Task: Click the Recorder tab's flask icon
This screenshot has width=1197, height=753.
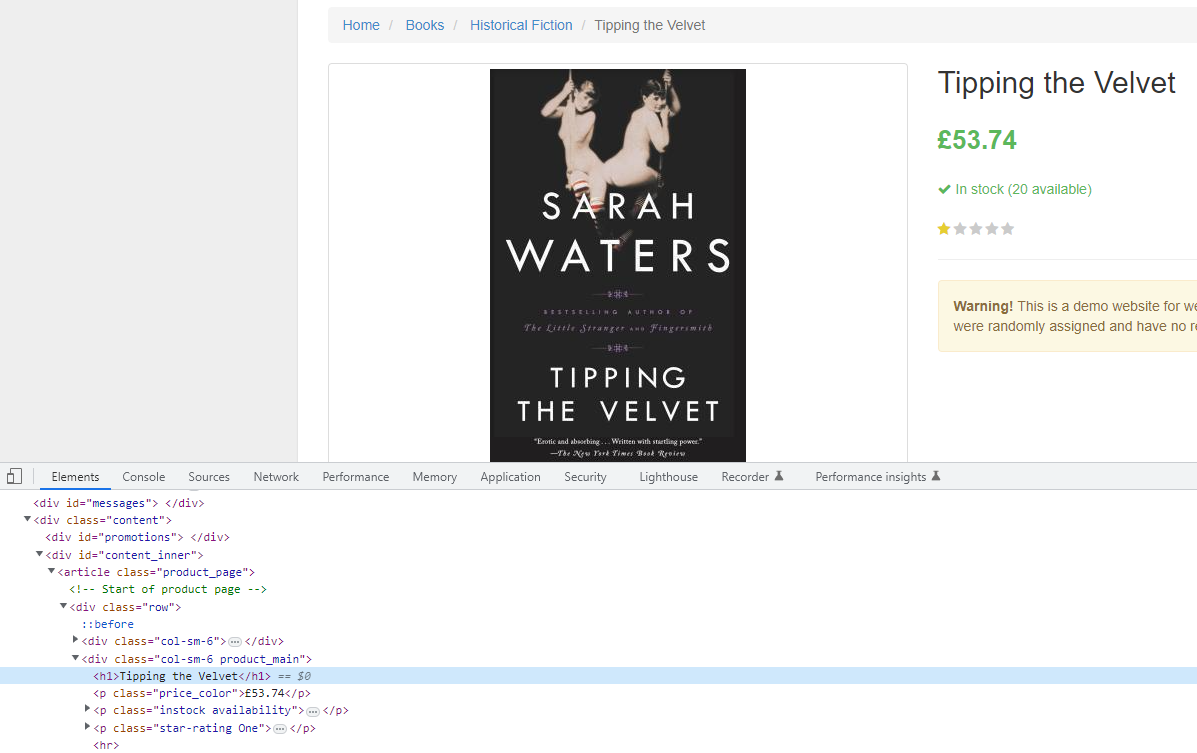Action: coord(779,476)
